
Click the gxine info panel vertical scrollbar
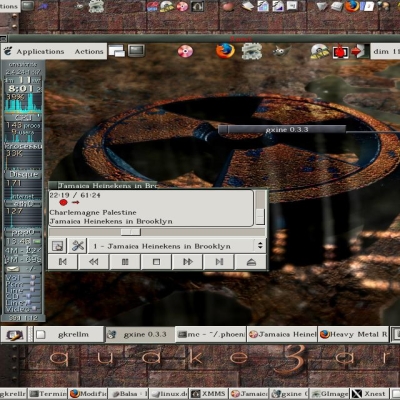tap(260, 208)
